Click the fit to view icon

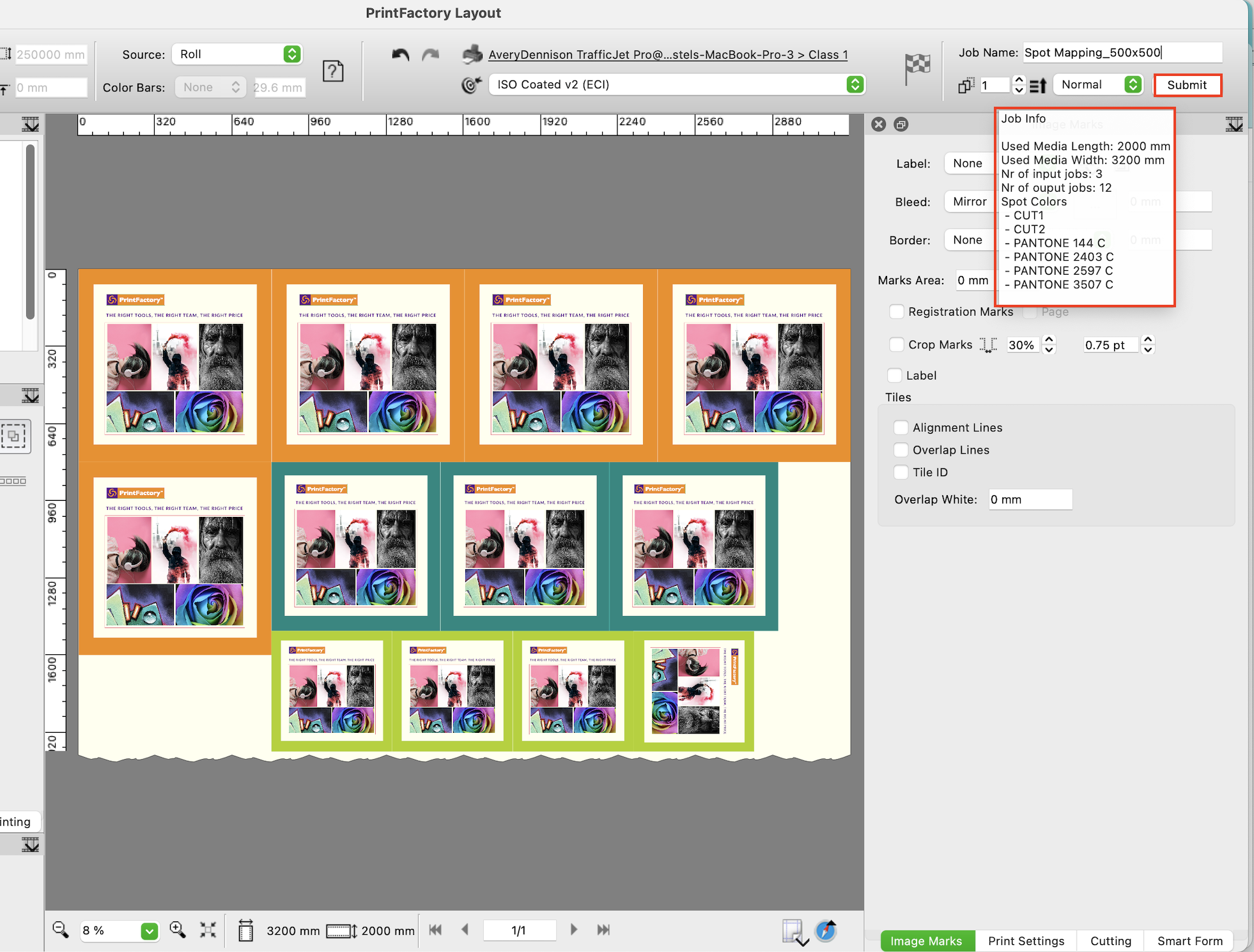tap(208, 930)
